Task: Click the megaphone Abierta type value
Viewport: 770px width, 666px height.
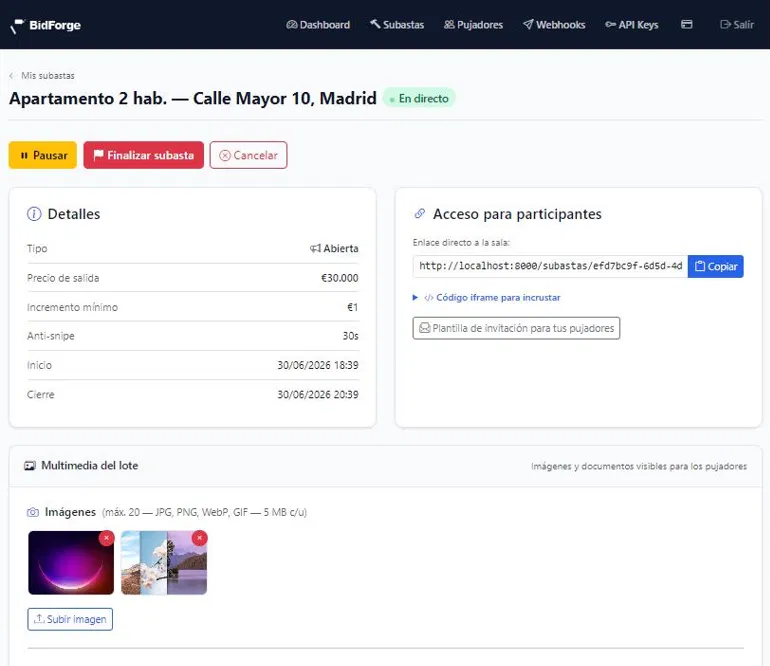Action: pyautogui.click(x=334, y=249)
